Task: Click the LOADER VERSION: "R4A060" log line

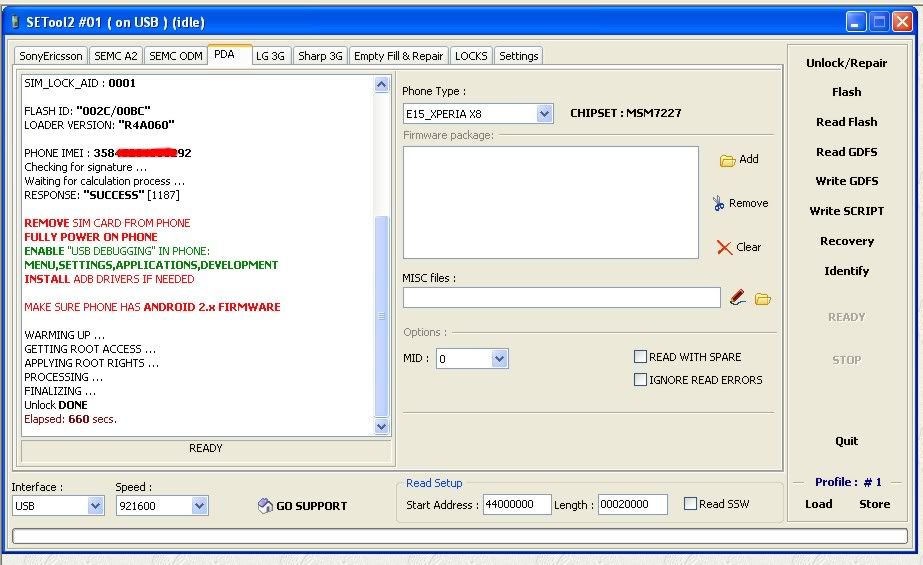Action: coord(99,125)
